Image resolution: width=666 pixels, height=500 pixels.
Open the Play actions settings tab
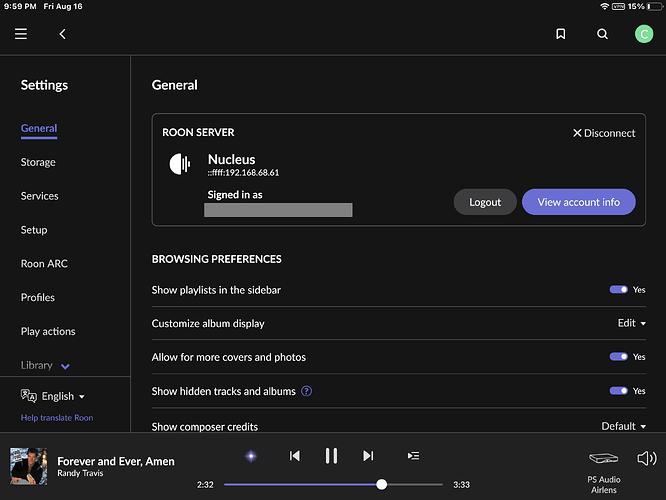click(48, 331)
